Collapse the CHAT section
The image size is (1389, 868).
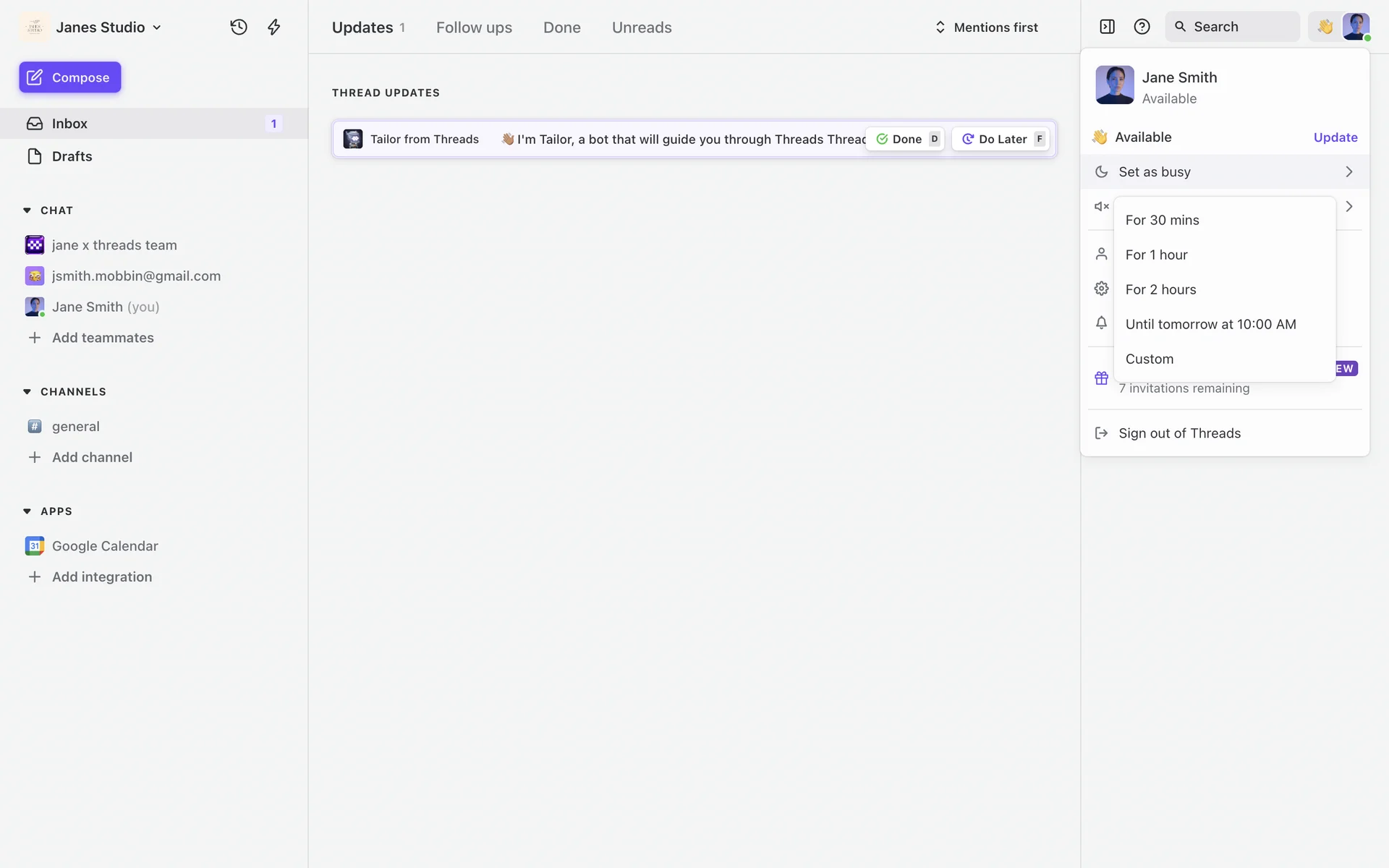click(x=27, y=210)
